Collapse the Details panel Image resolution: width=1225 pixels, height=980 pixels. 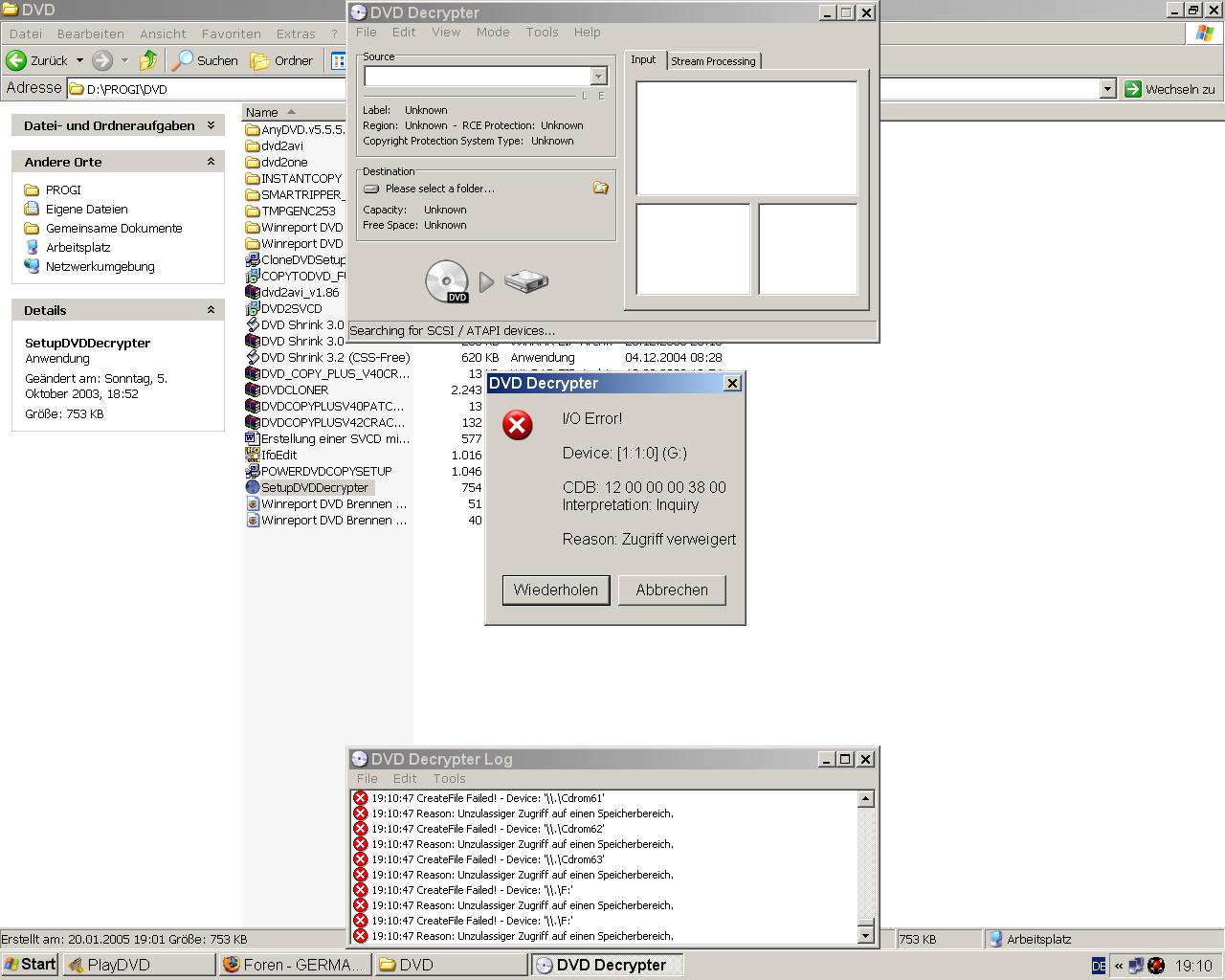click(211, 310)
